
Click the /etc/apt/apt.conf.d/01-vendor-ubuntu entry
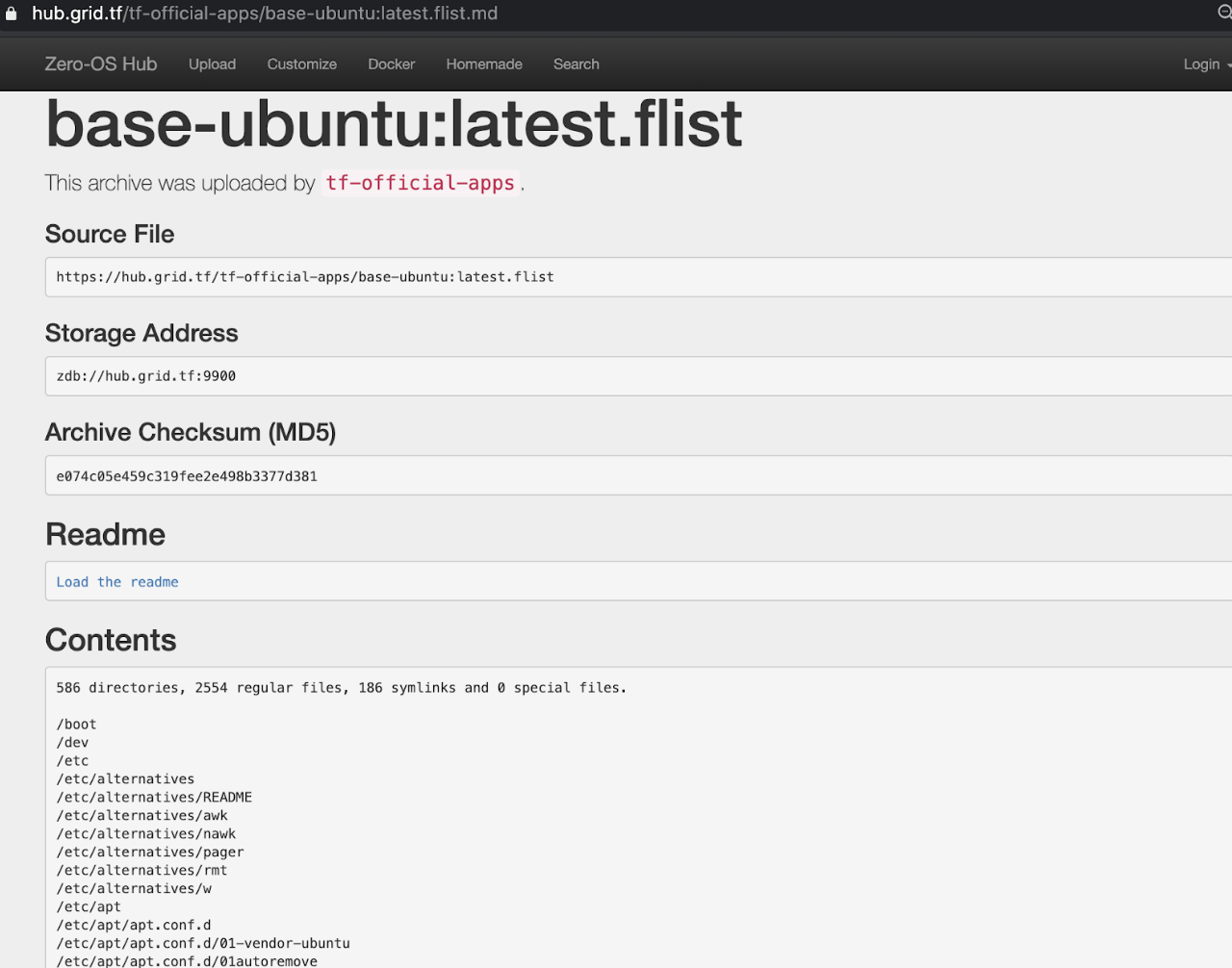click(203, 944)
